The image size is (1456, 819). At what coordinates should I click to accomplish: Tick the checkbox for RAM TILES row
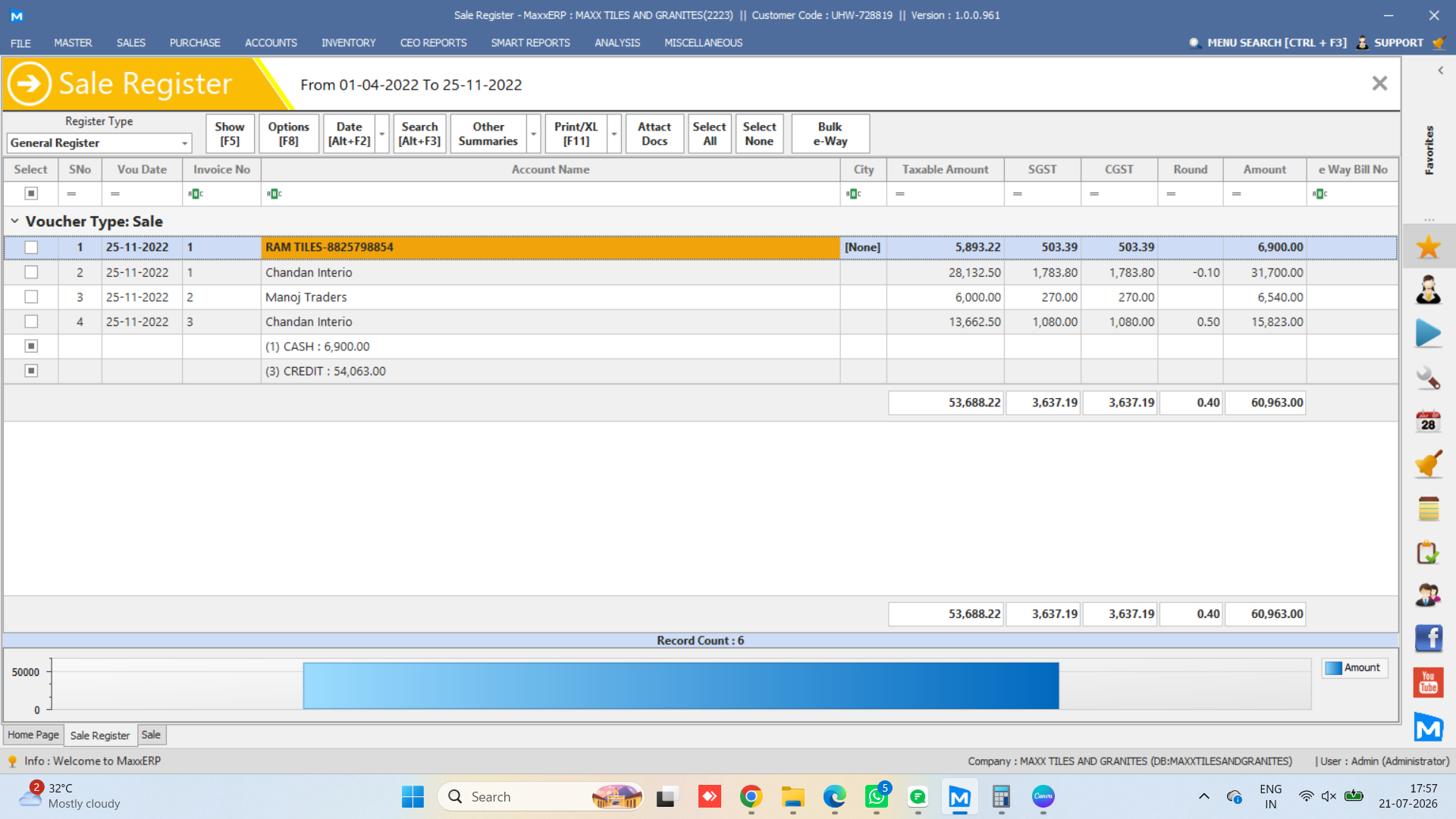(x=31, y=247)
